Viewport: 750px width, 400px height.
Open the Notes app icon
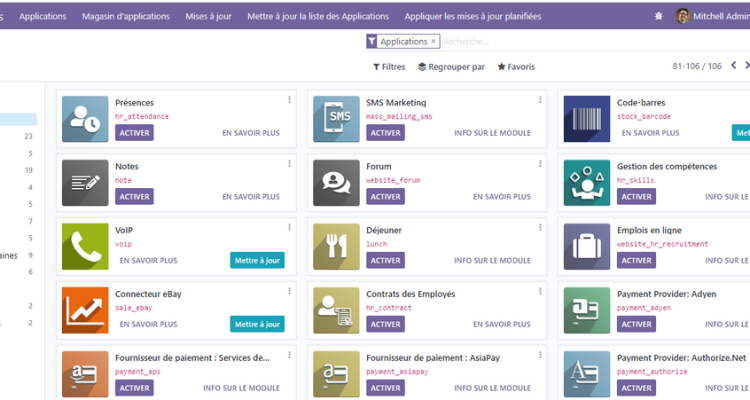85,183
